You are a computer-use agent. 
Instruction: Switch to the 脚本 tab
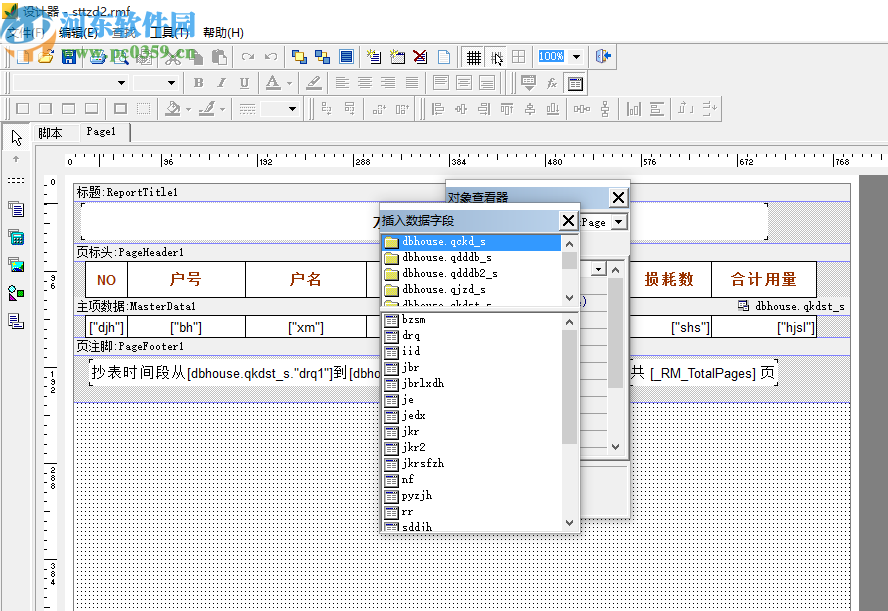51,133
